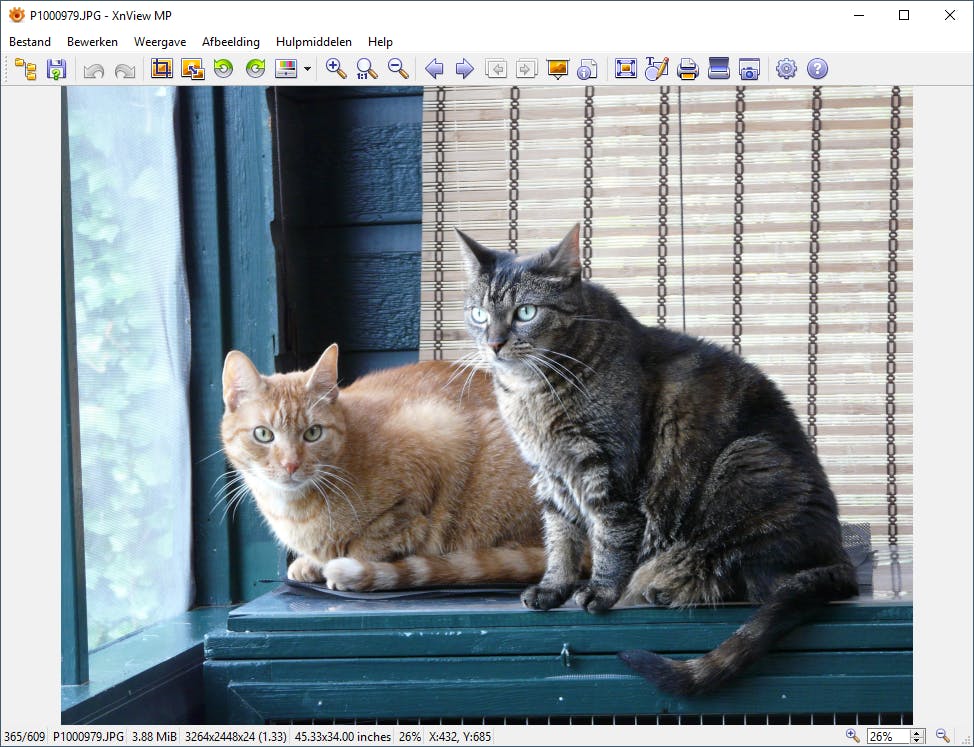Toggle fullscreen view icon

pyautogui.click(x=626, y=68)
